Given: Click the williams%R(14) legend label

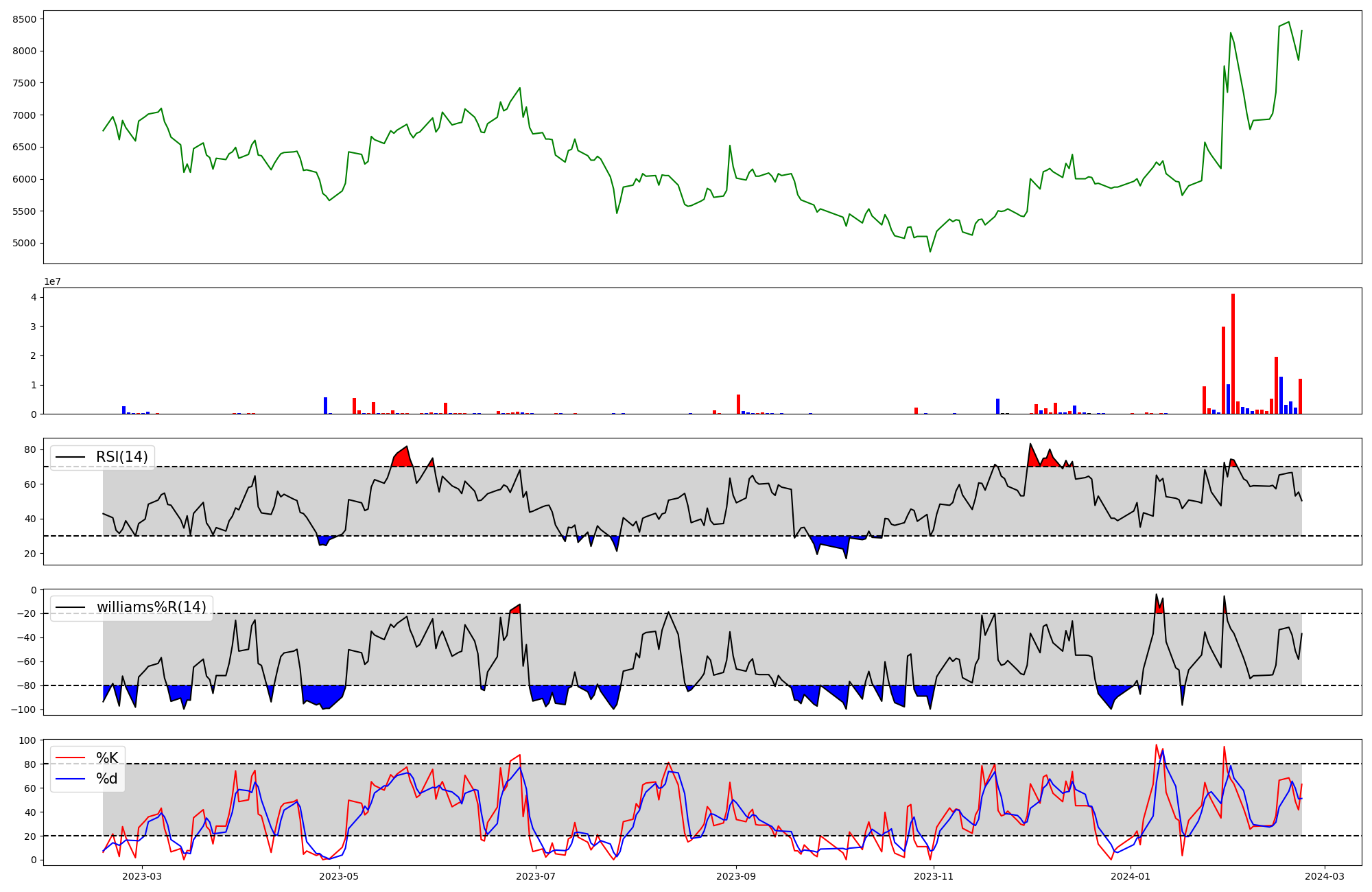Looking at the screenshot, I should pyautogui.click(x=151, y=607).
